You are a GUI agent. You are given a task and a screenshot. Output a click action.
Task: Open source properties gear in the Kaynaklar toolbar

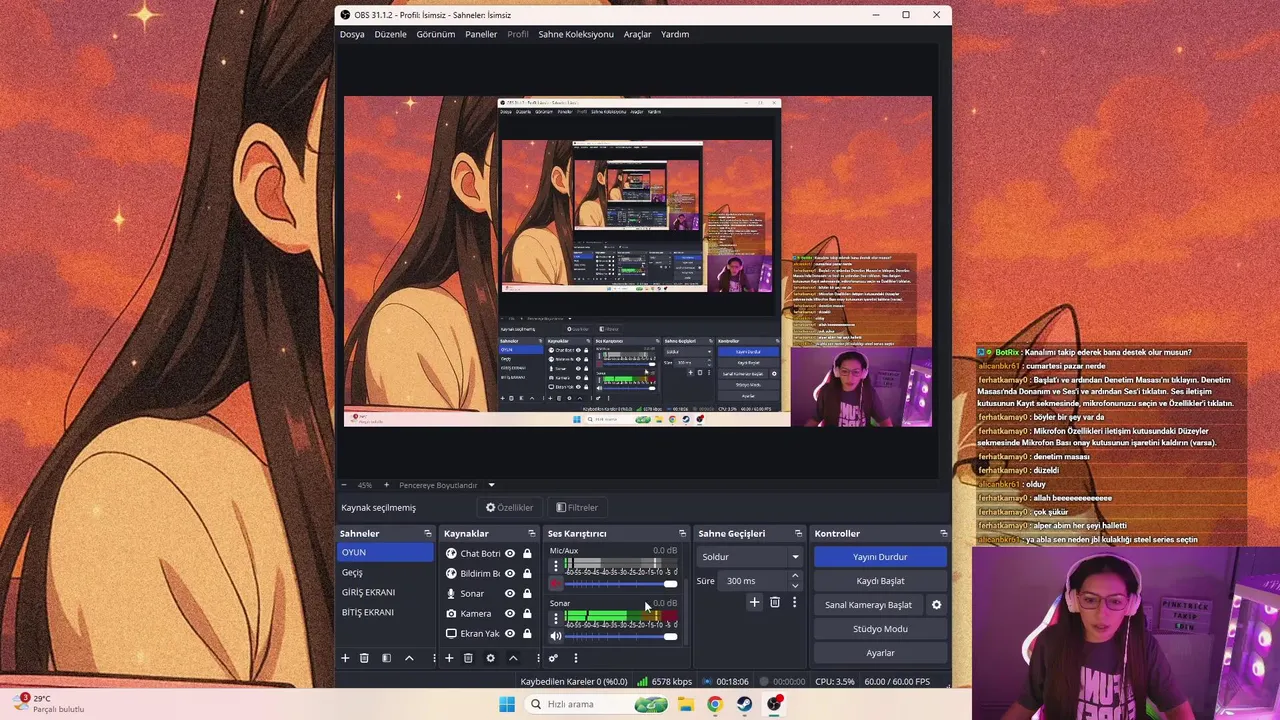(490, 658)
